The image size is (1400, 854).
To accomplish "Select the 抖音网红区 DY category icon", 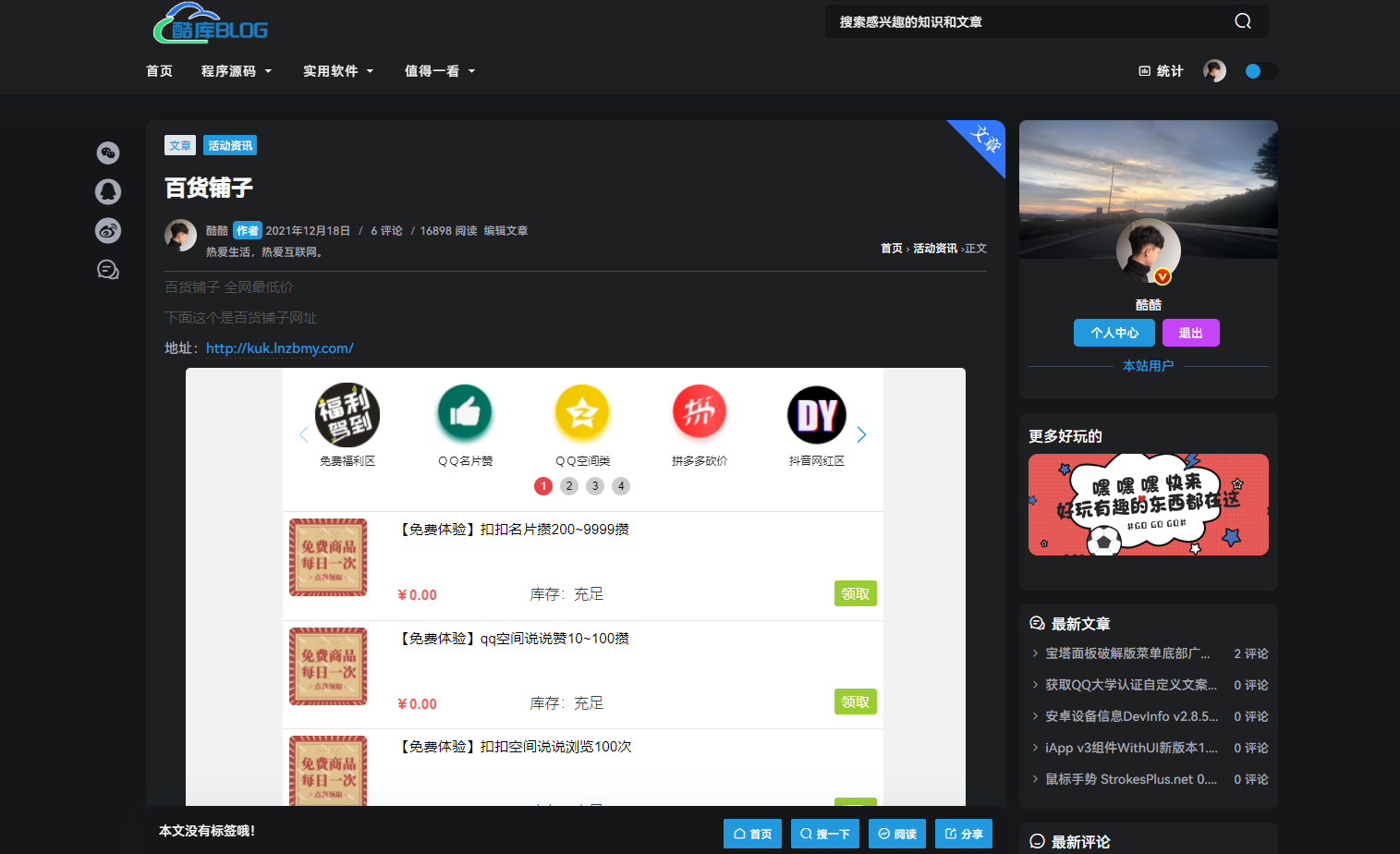I will tap(816, 415).
